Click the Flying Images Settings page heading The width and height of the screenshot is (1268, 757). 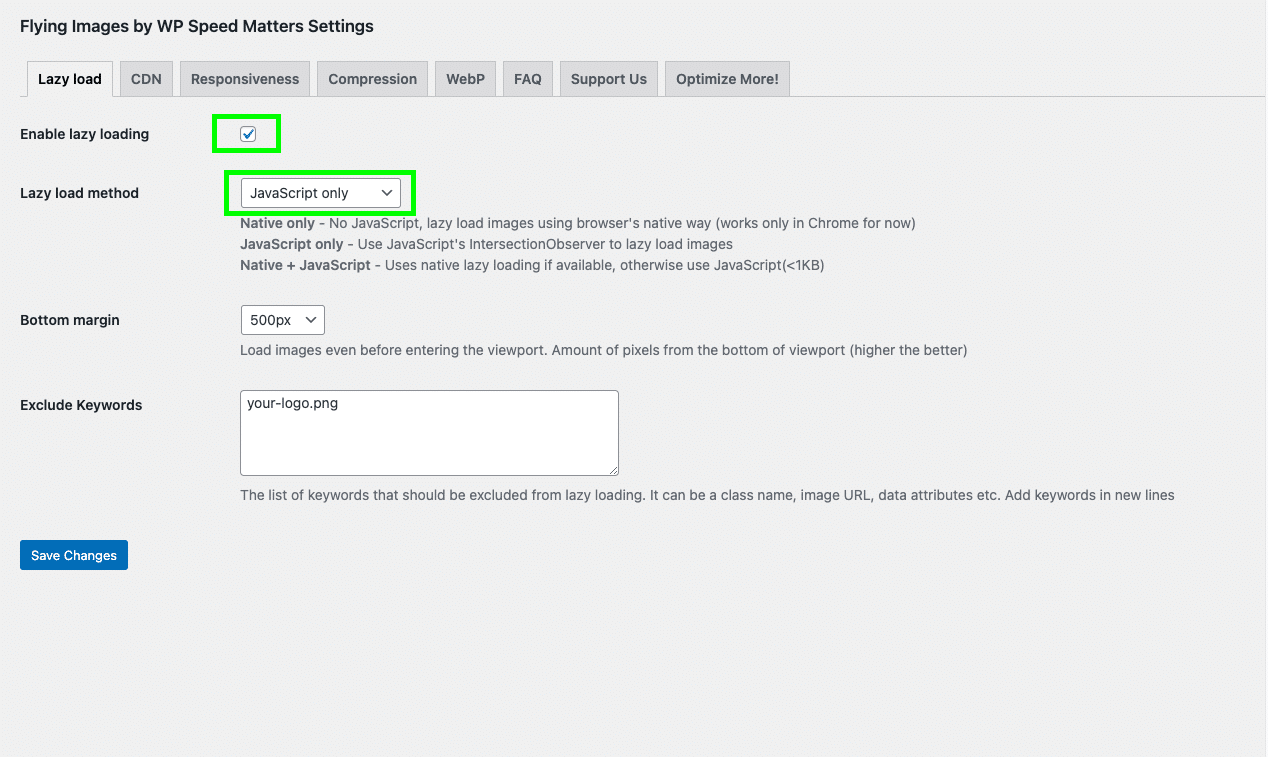197,27
